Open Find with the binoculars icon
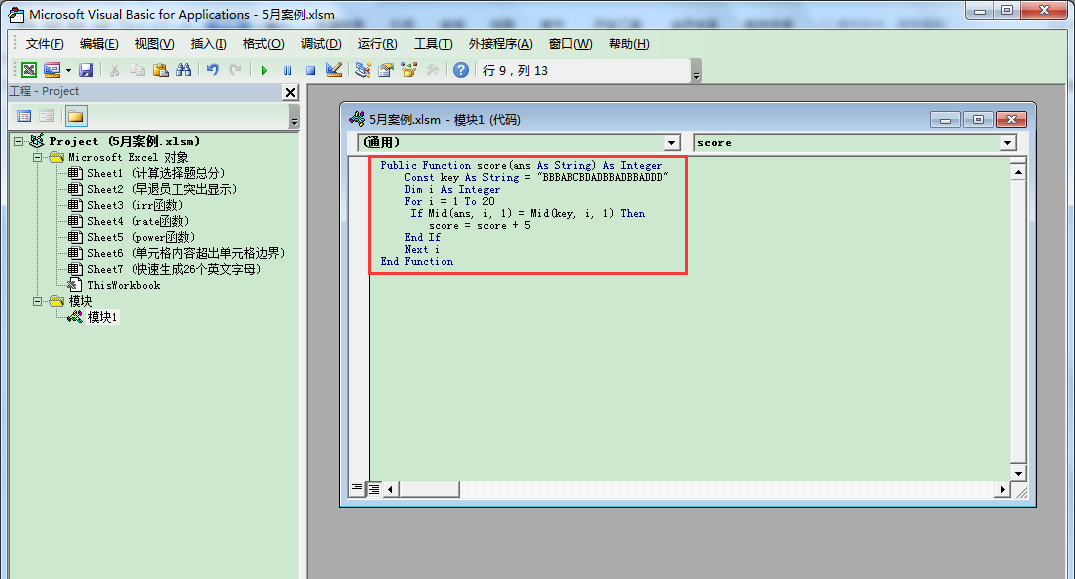The image size is (1075, 579). click(x=183, y=70)
